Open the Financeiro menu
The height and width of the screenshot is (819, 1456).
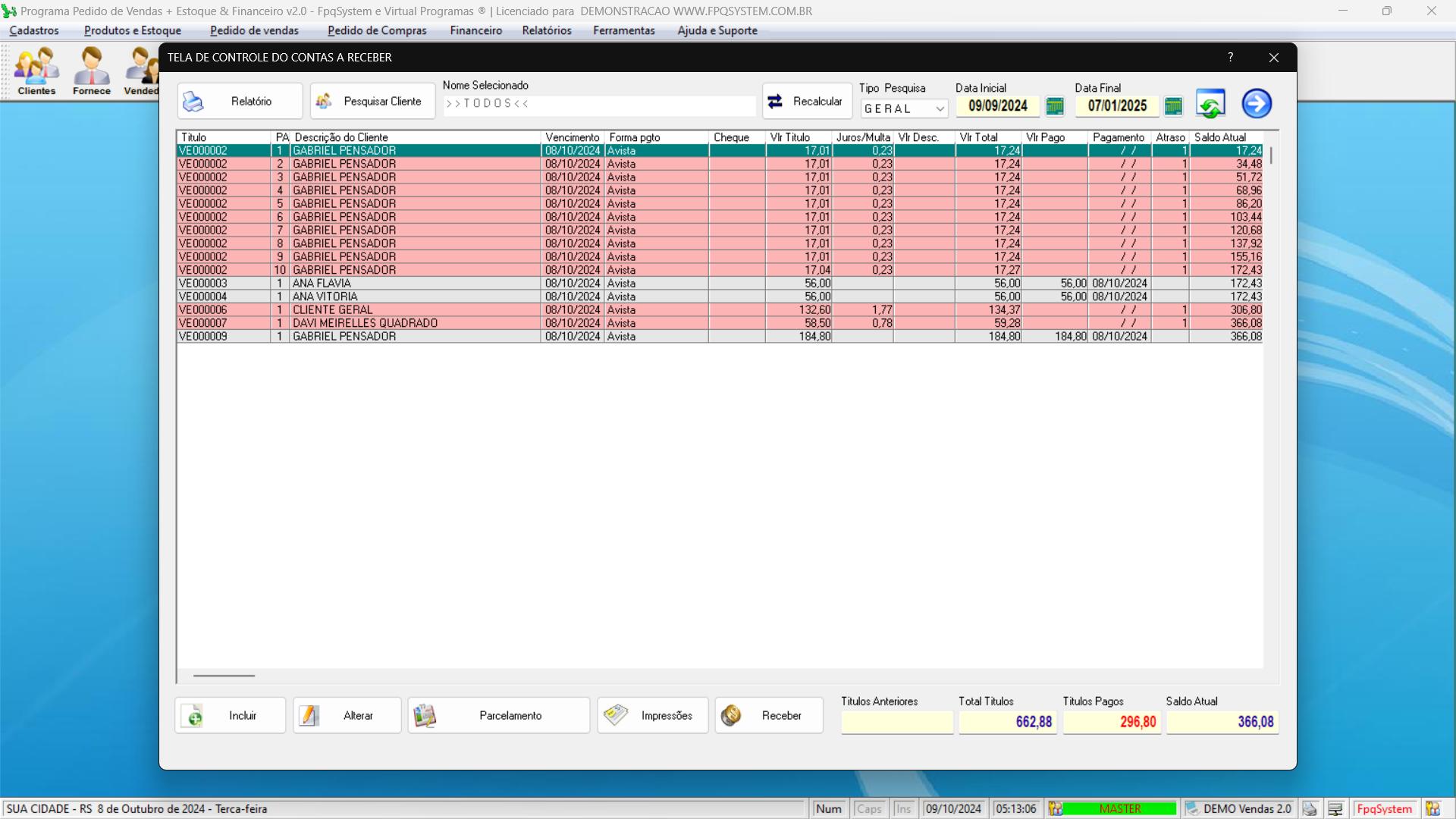(475, 30)
